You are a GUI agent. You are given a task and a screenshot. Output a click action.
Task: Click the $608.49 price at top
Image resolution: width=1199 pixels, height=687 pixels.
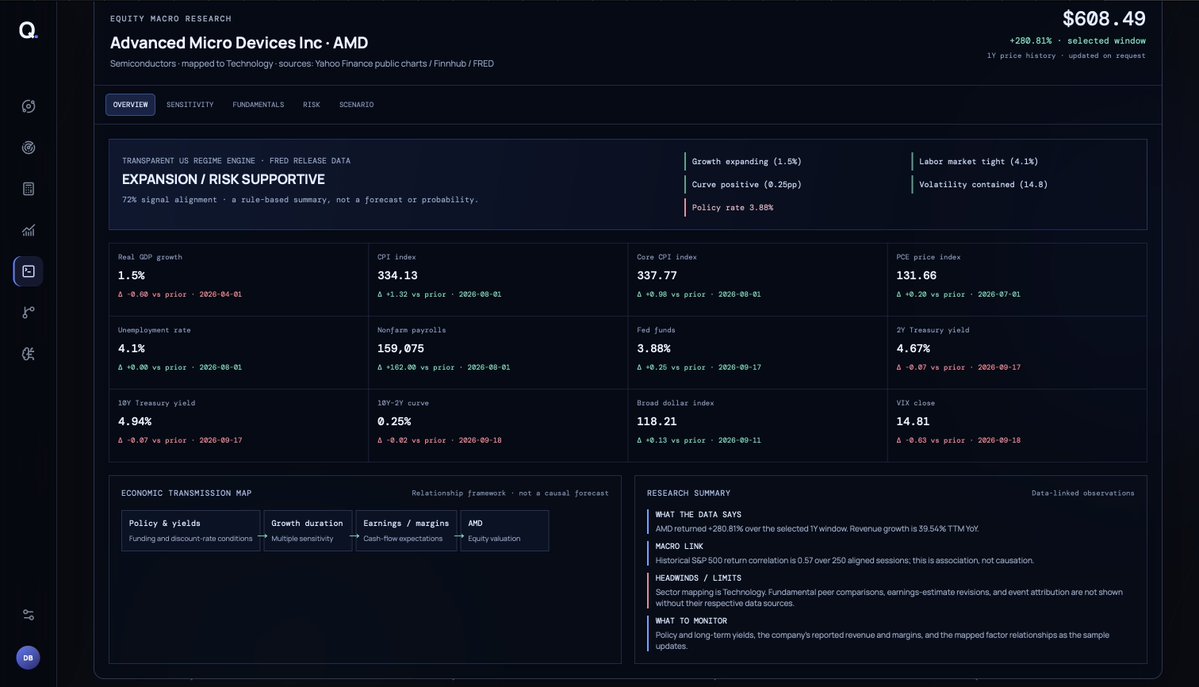coord(1103,19)
